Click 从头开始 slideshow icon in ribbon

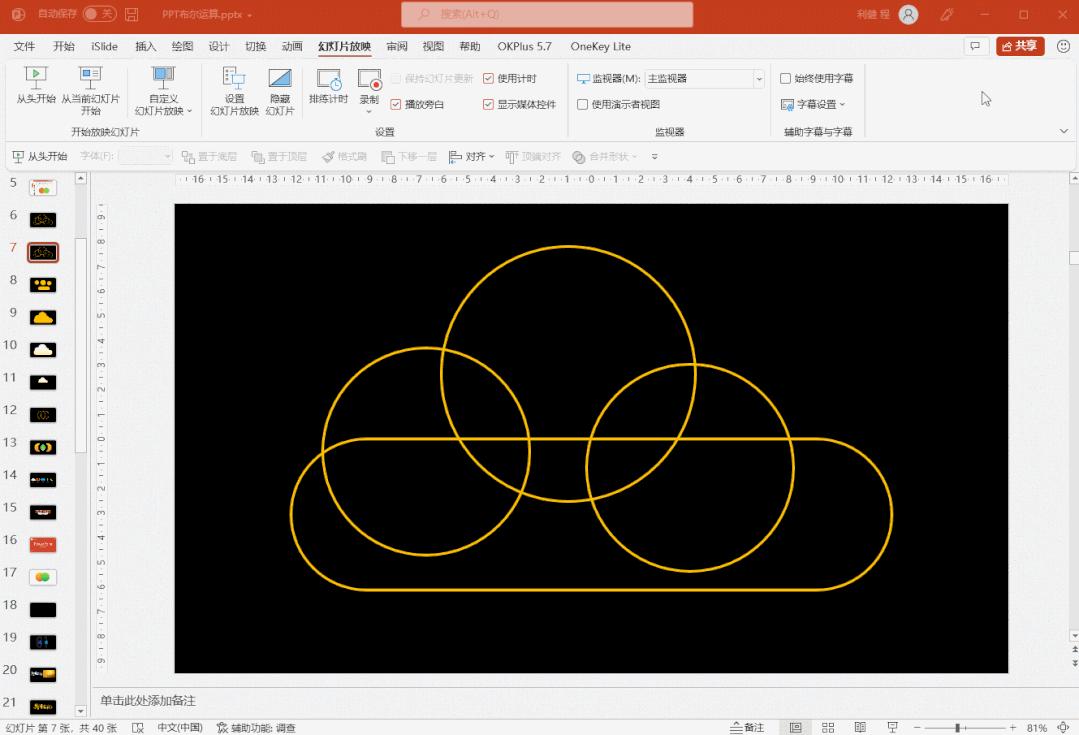[x=36, y=78]
